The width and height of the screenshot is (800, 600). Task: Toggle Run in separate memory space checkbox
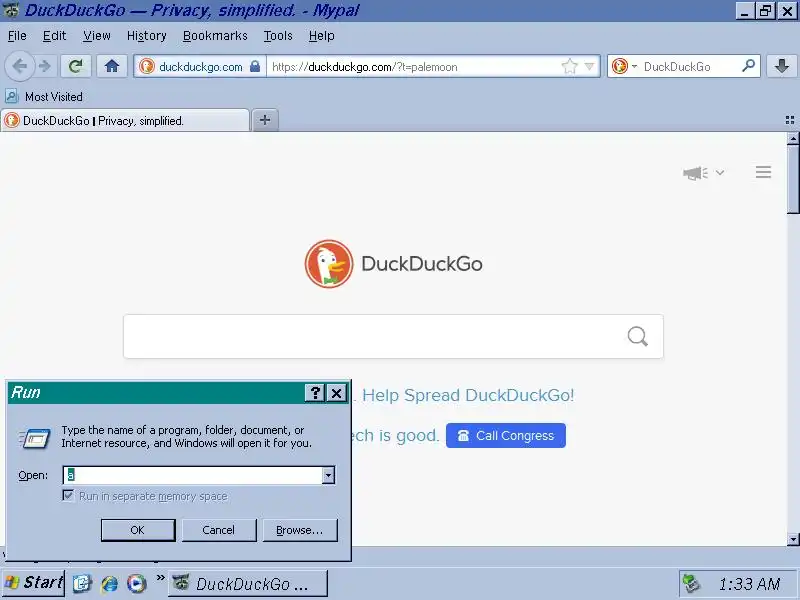pos(68,495)
